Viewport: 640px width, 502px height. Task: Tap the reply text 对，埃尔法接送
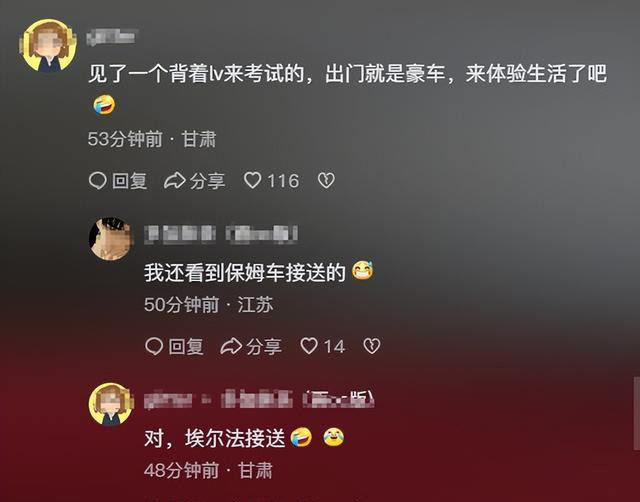point(215,438)
